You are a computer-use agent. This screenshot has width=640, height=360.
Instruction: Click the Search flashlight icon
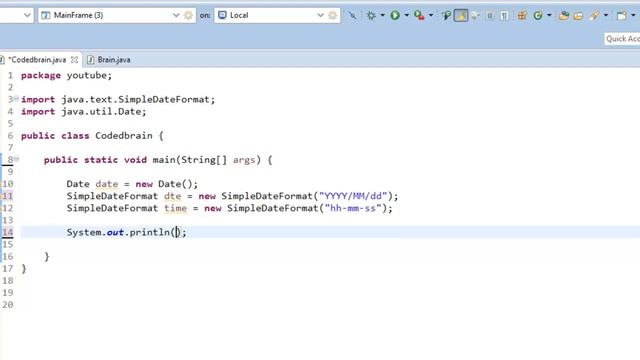594,16
